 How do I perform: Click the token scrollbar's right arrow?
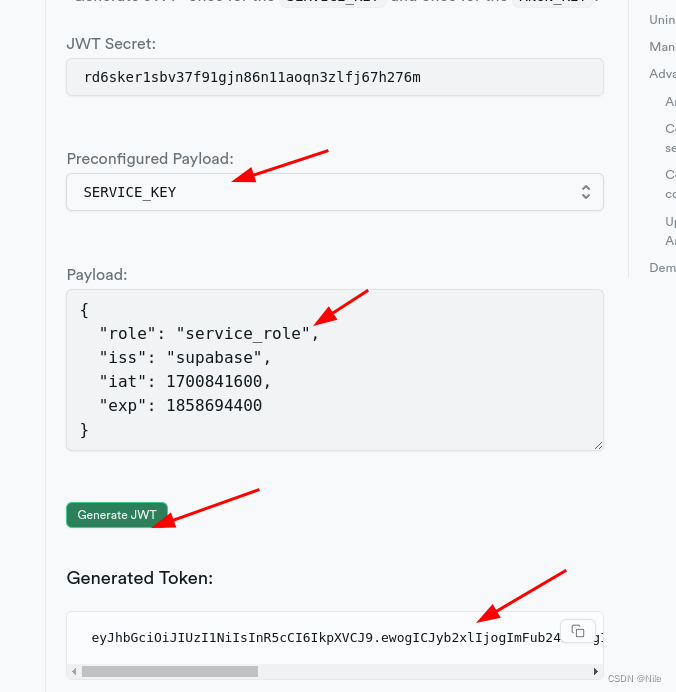[x=595, y=671]
